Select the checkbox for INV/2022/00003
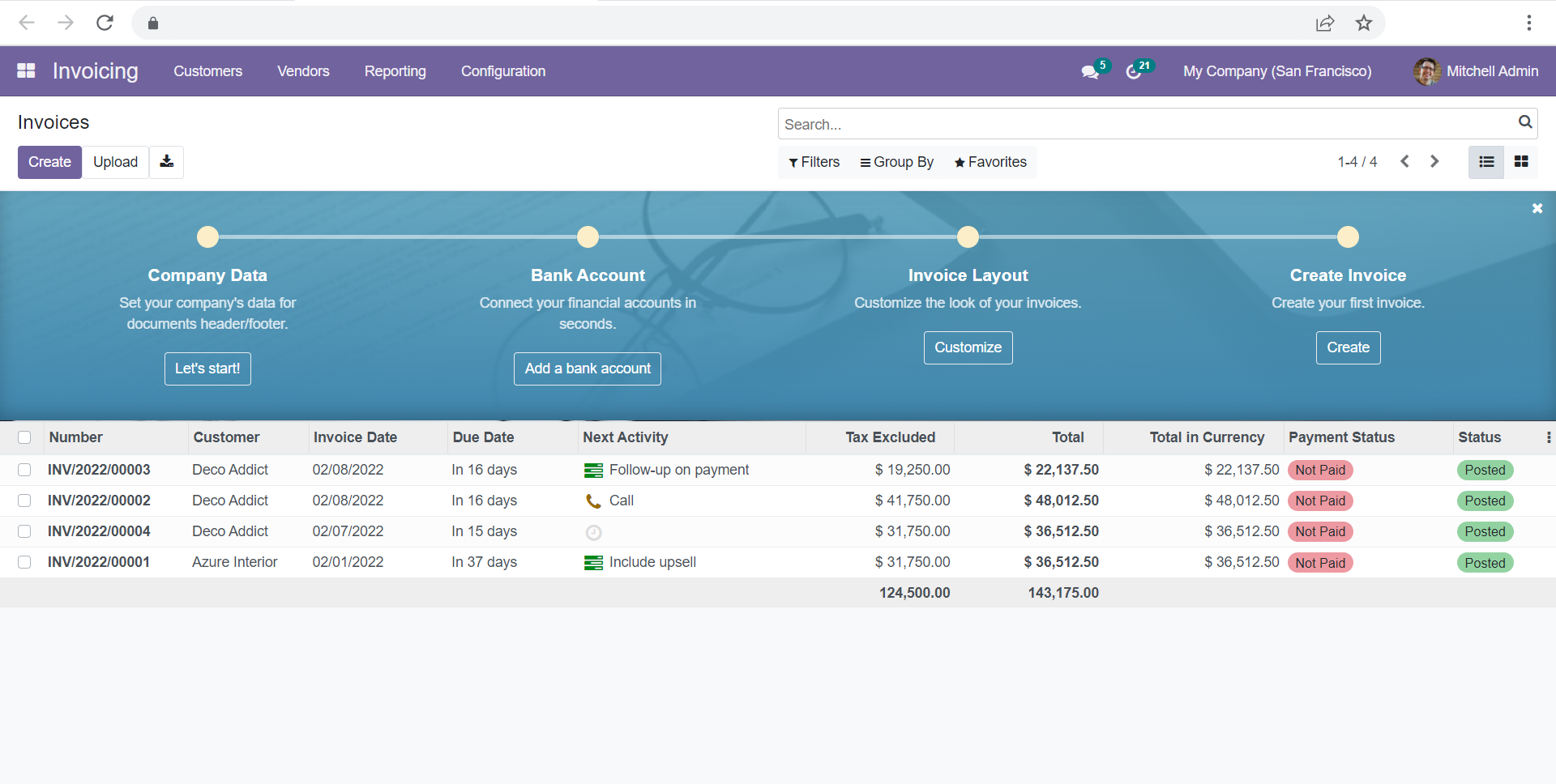Viewport: 1556px width, 784px height. (24, 470)
